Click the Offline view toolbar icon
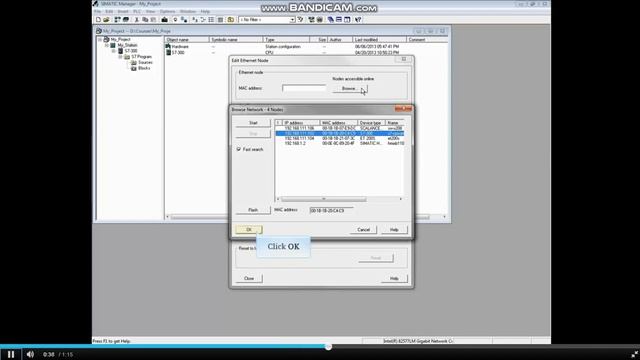 coord(184,20)
